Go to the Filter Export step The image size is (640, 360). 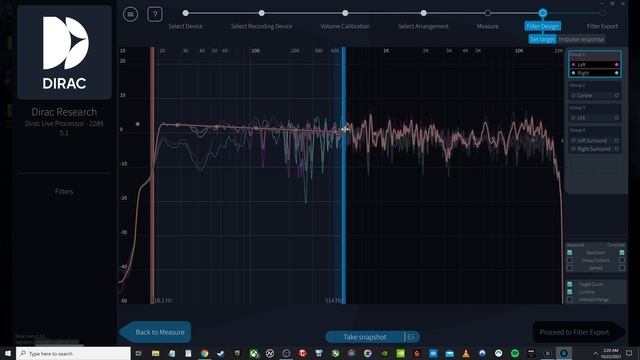click(x=602, y=26)
